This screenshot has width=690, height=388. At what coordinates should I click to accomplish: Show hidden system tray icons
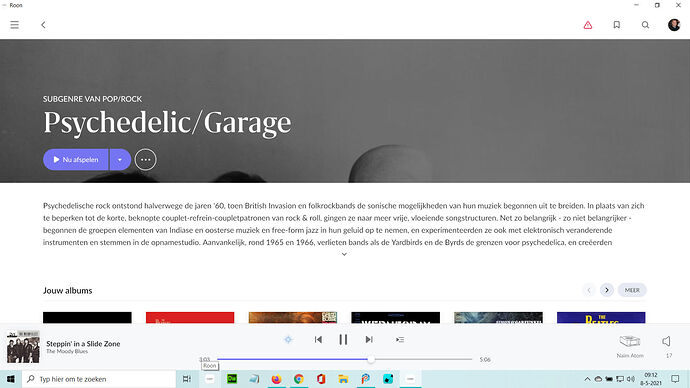pyautogui.click(x=587, y=379)
